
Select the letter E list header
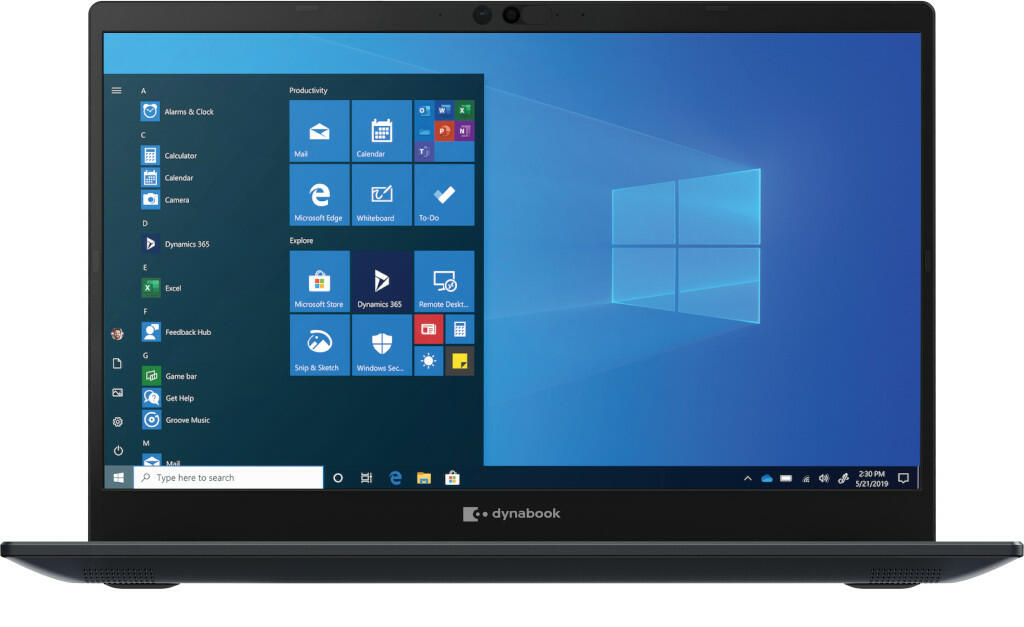click(145, 267)
